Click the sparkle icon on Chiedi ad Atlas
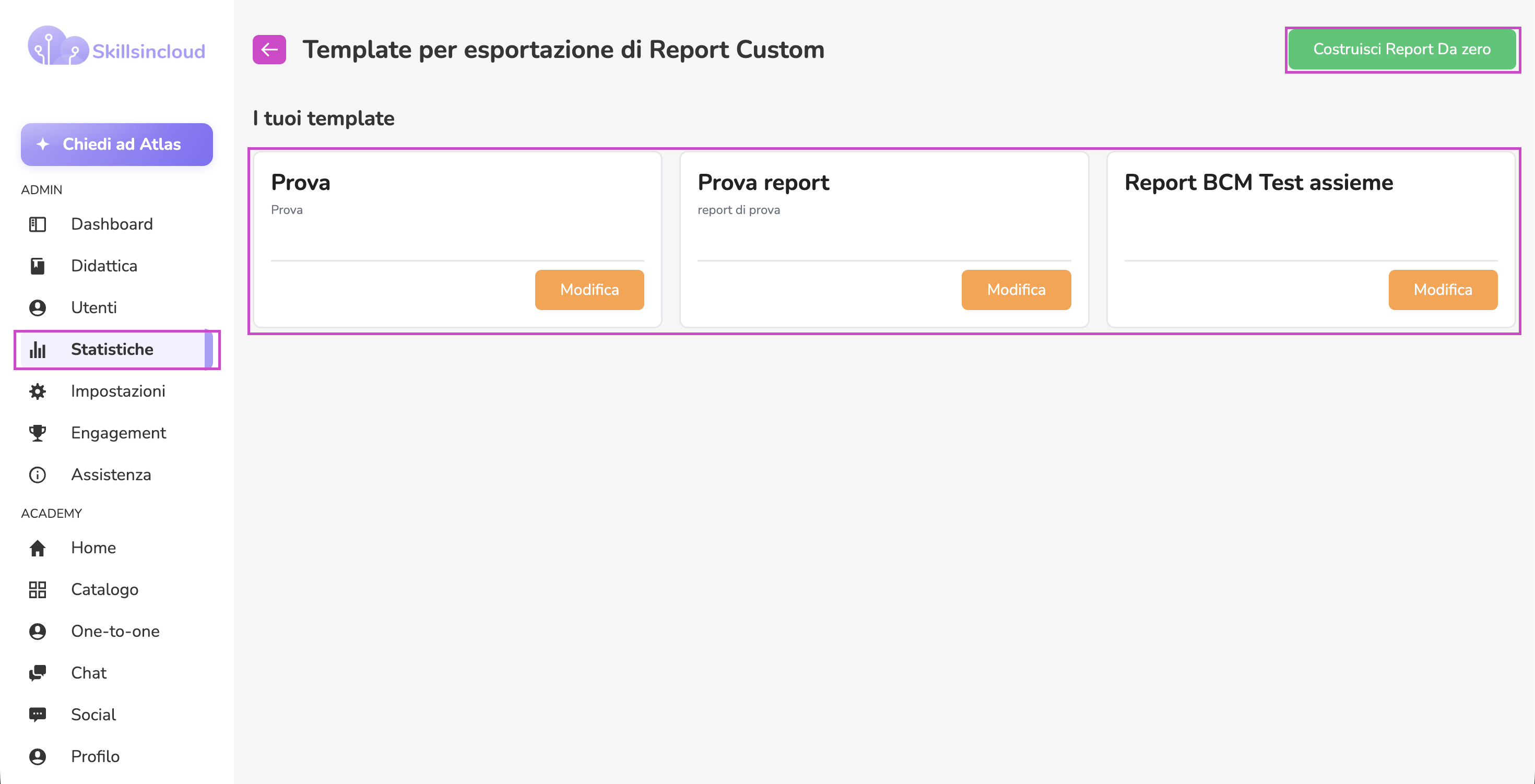 43,144
